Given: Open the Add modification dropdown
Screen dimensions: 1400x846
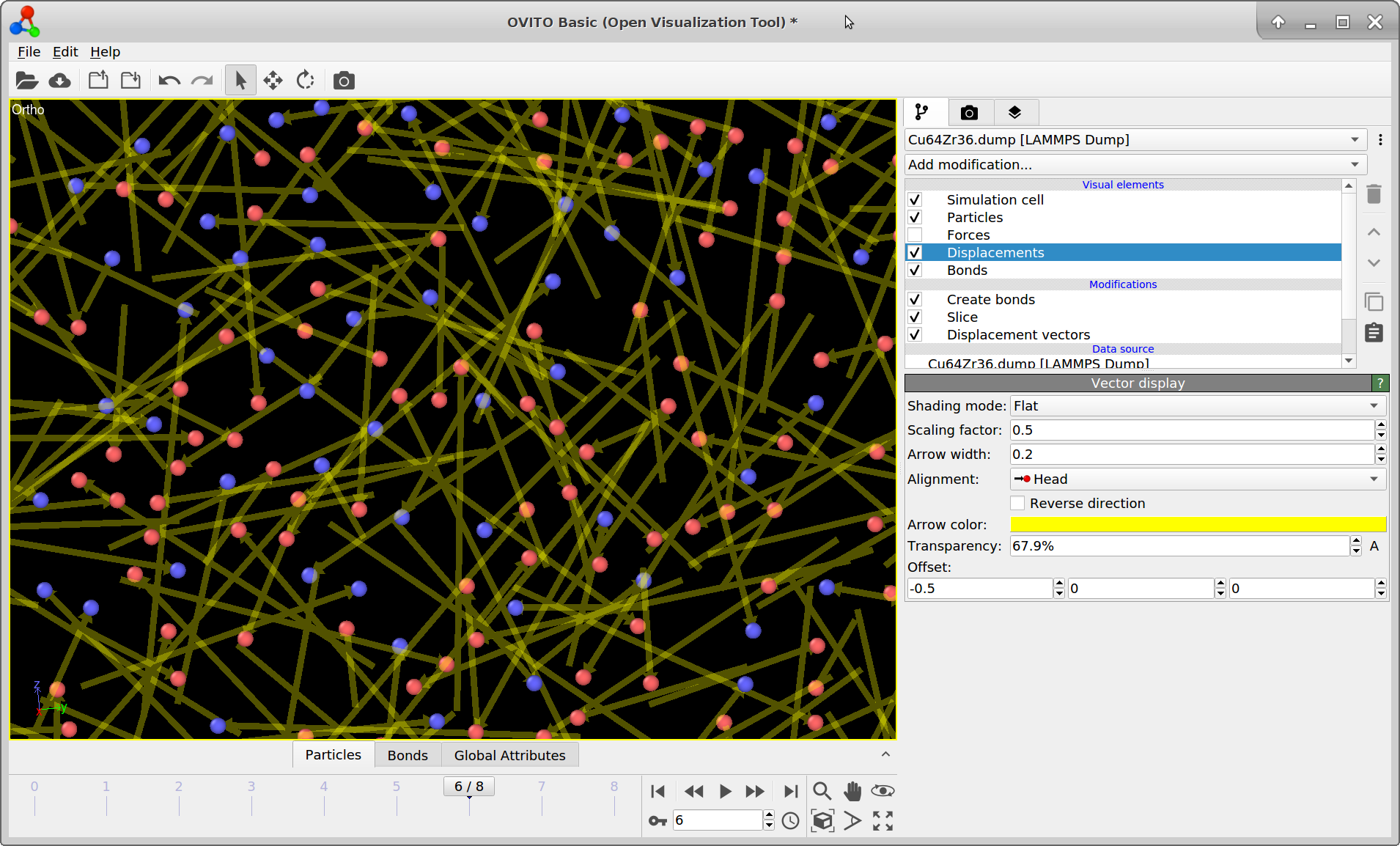Looking at the screenshot, I should pos(1134,164).
